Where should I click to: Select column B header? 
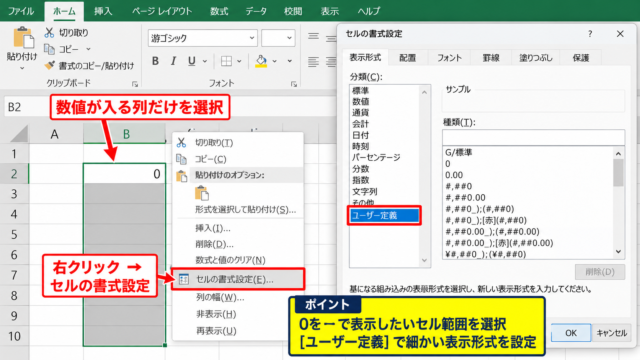125,134
